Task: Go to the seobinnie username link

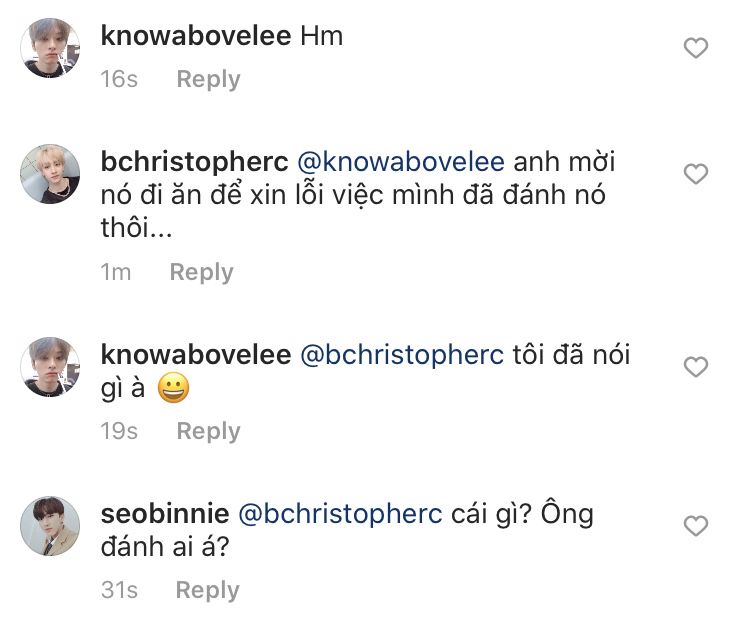Action: point(166,514)
